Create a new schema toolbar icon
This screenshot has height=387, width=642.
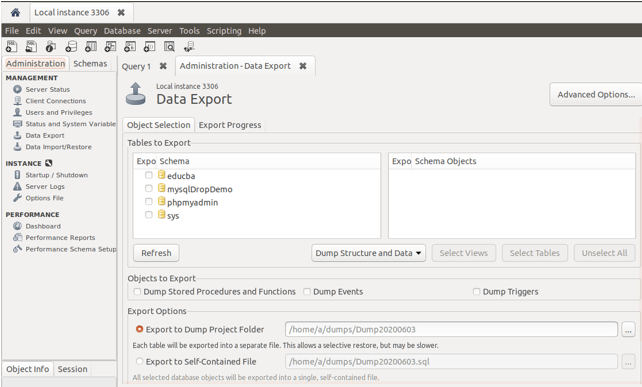coord(71,46)
